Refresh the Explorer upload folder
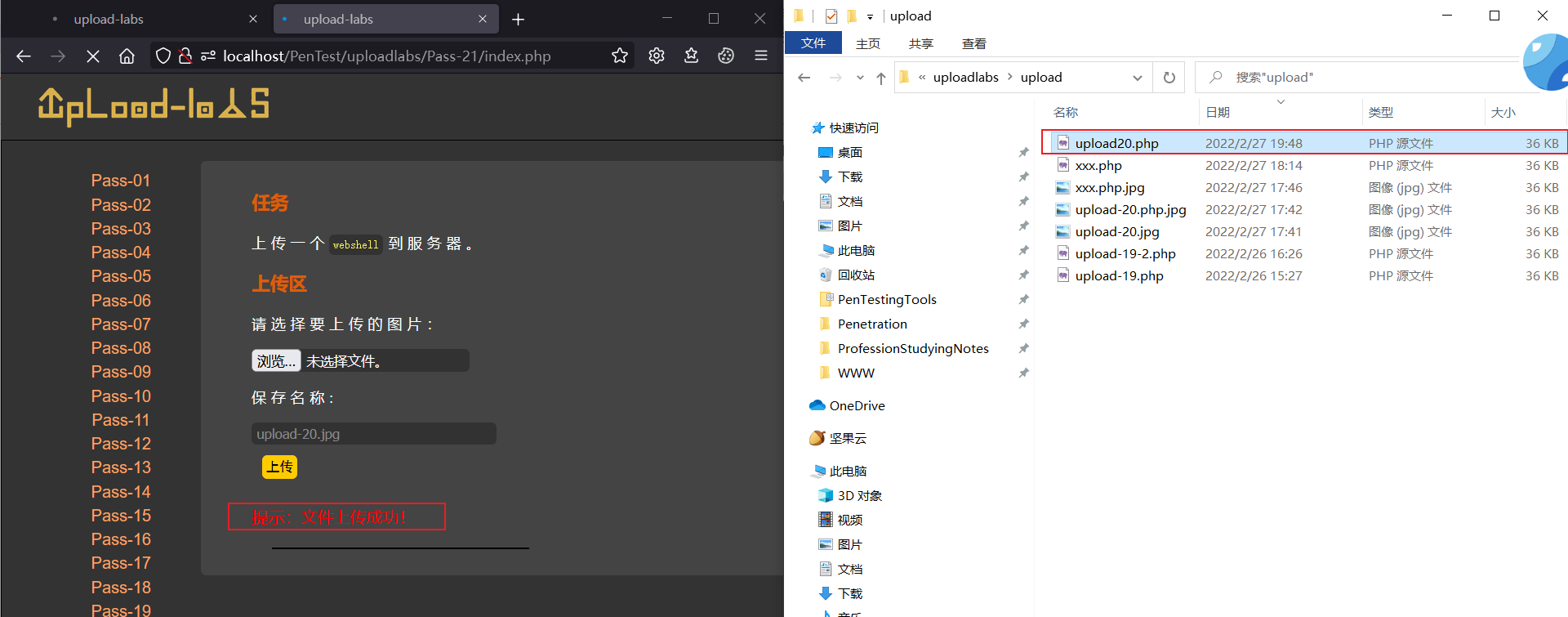 click(1169, 78)
